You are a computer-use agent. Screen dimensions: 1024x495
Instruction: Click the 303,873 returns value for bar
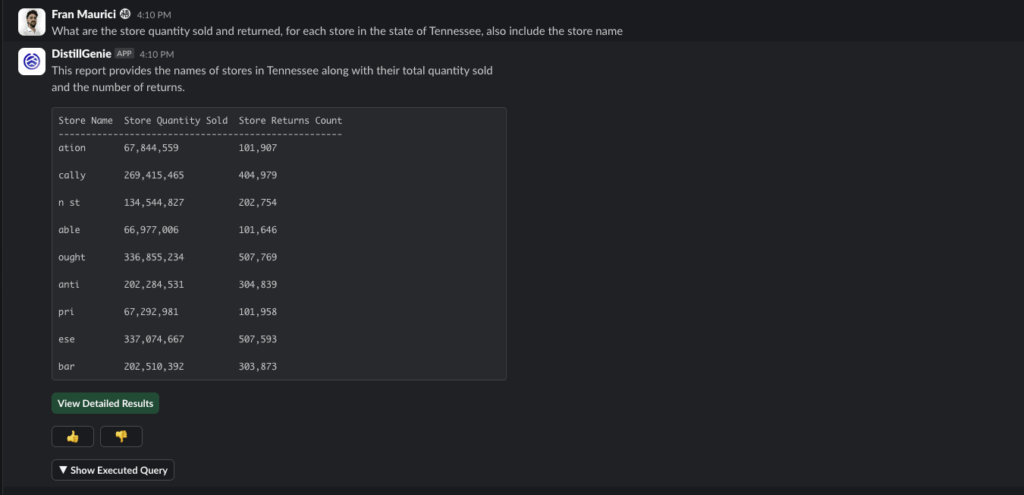point(258,367)
